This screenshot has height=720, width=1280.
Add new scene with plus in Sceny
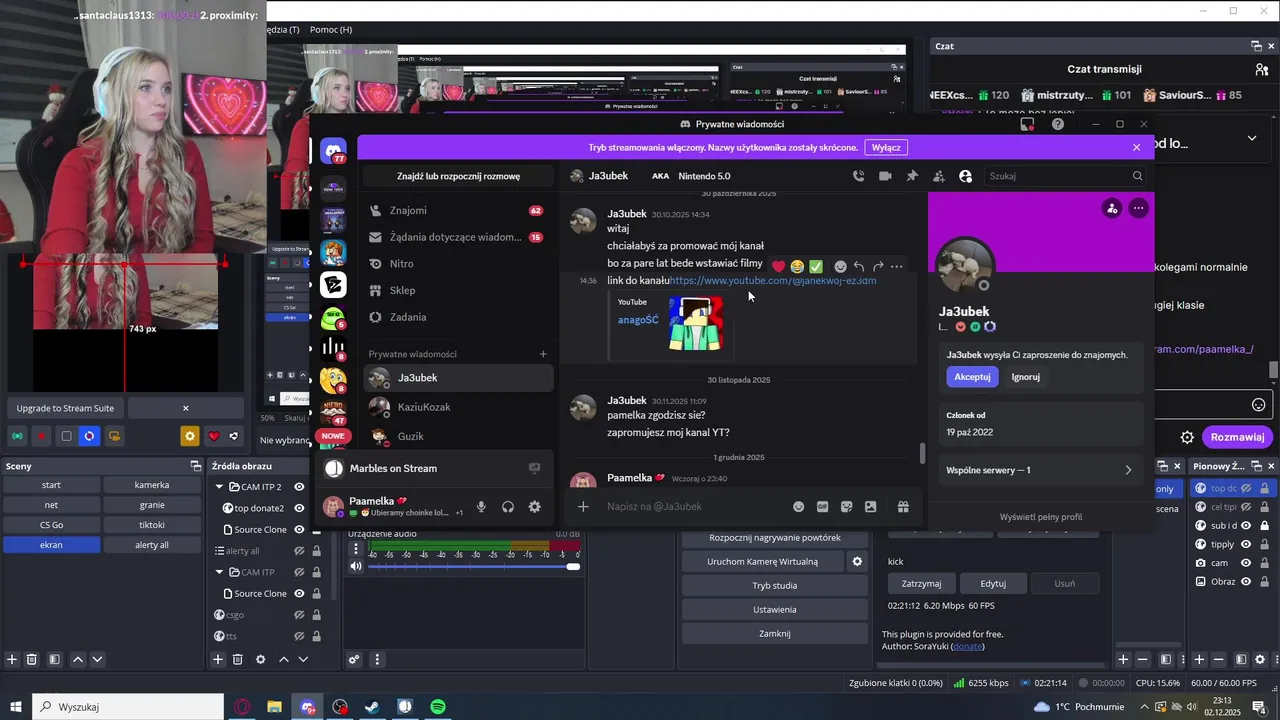(x=12, y=659)
